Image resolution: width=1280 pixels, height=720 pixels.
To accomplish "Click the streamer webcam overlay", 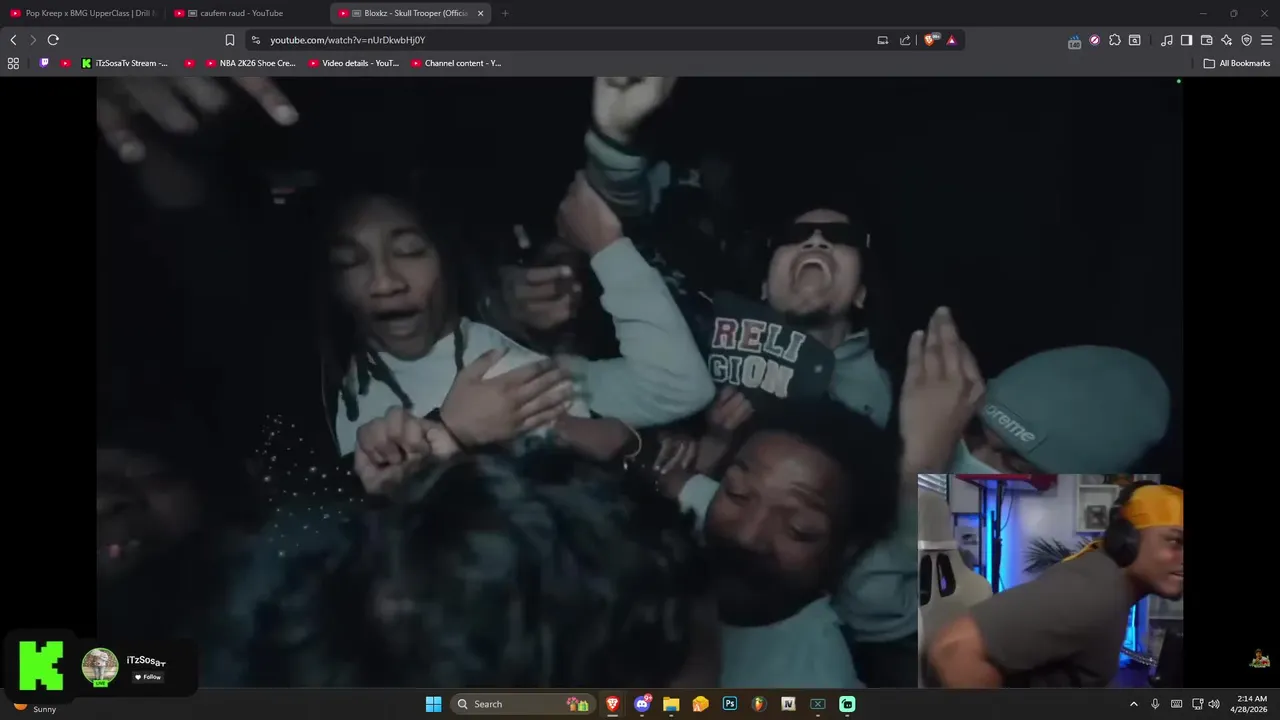I will [x=1050, y=580].
